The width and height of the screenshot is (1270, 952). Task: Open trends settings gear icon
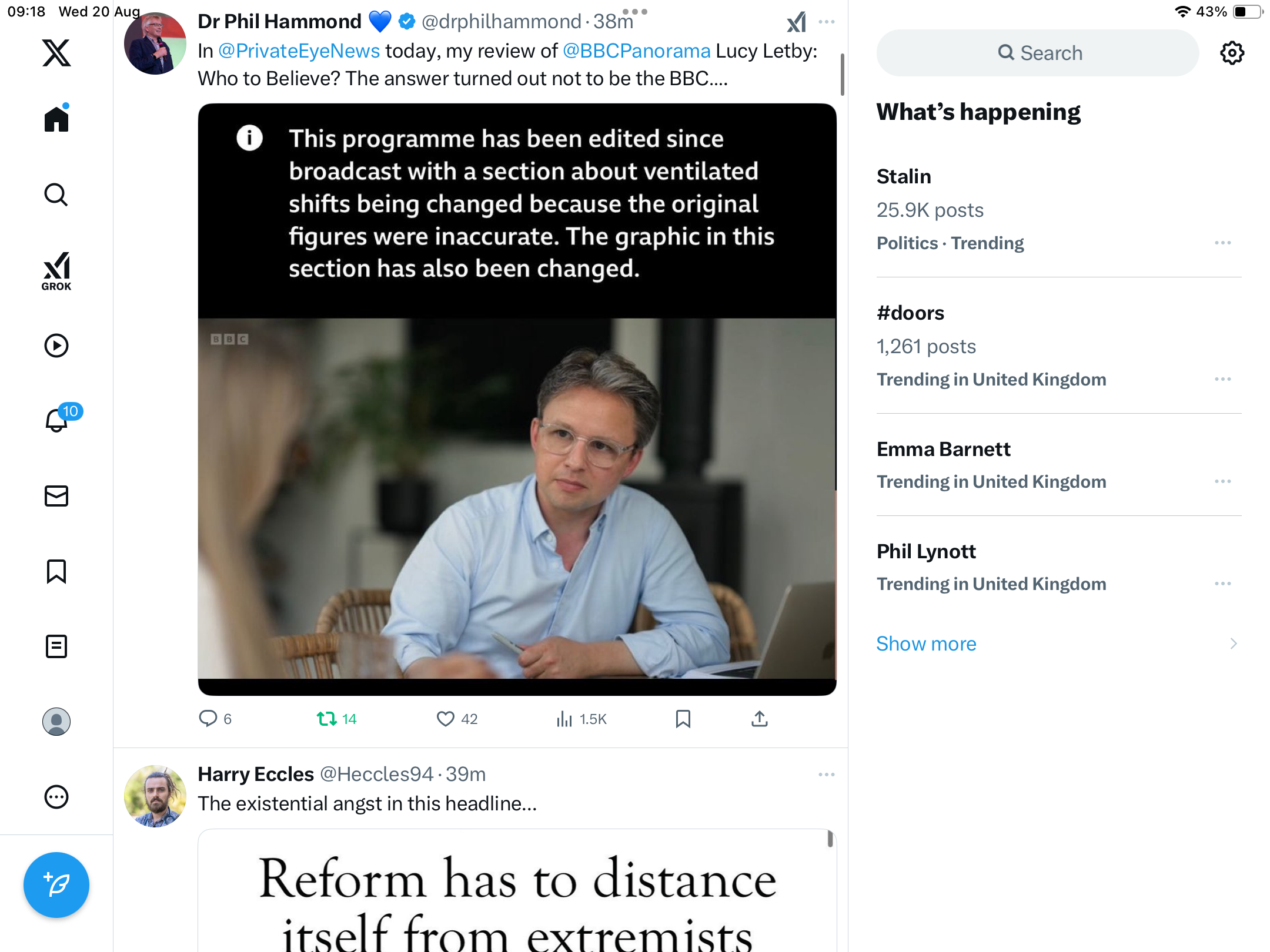pyautogui.click(x=1232, y=53)
